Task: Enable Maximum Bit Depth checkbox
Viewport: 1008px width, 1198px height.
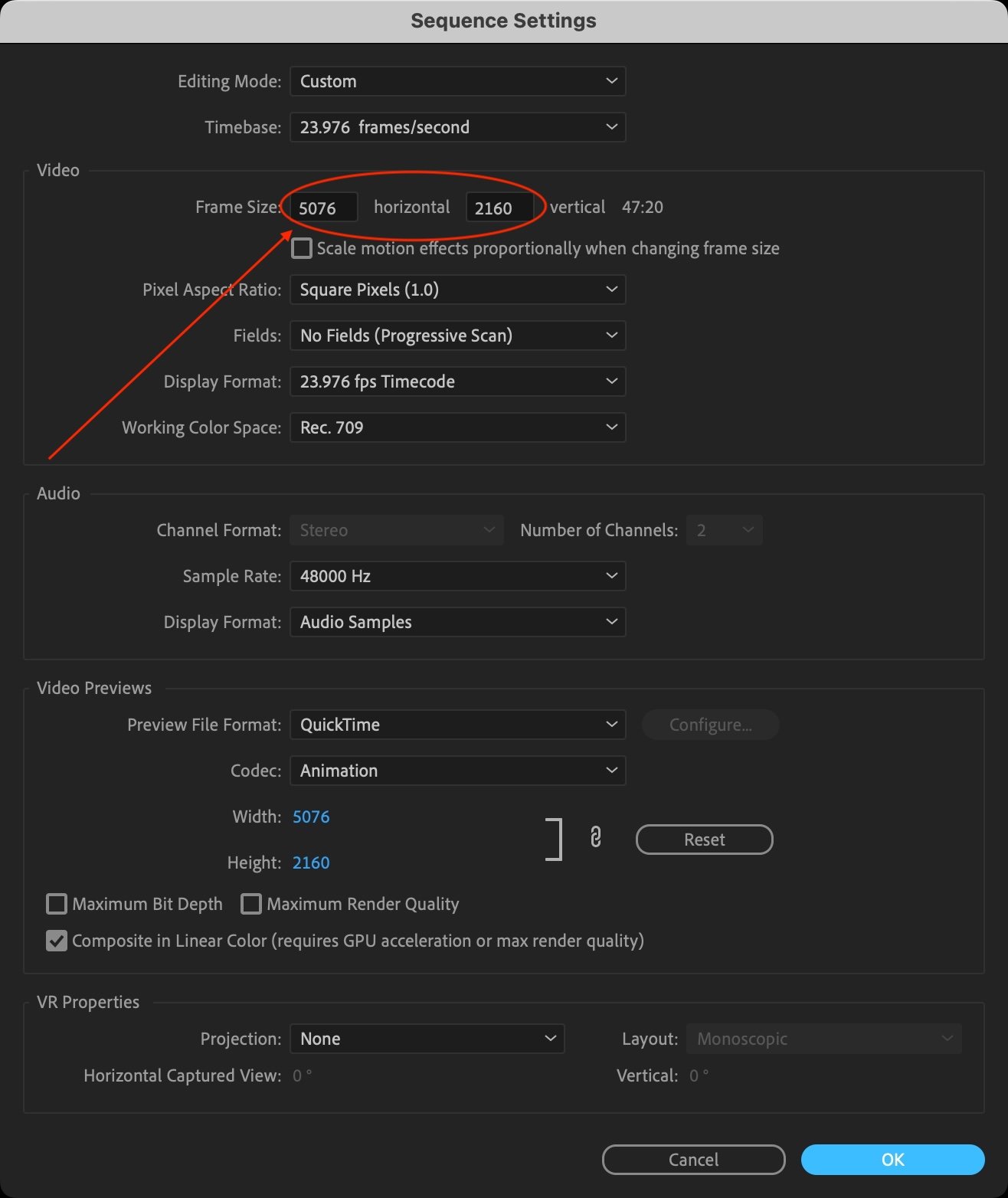Action: 57,904
